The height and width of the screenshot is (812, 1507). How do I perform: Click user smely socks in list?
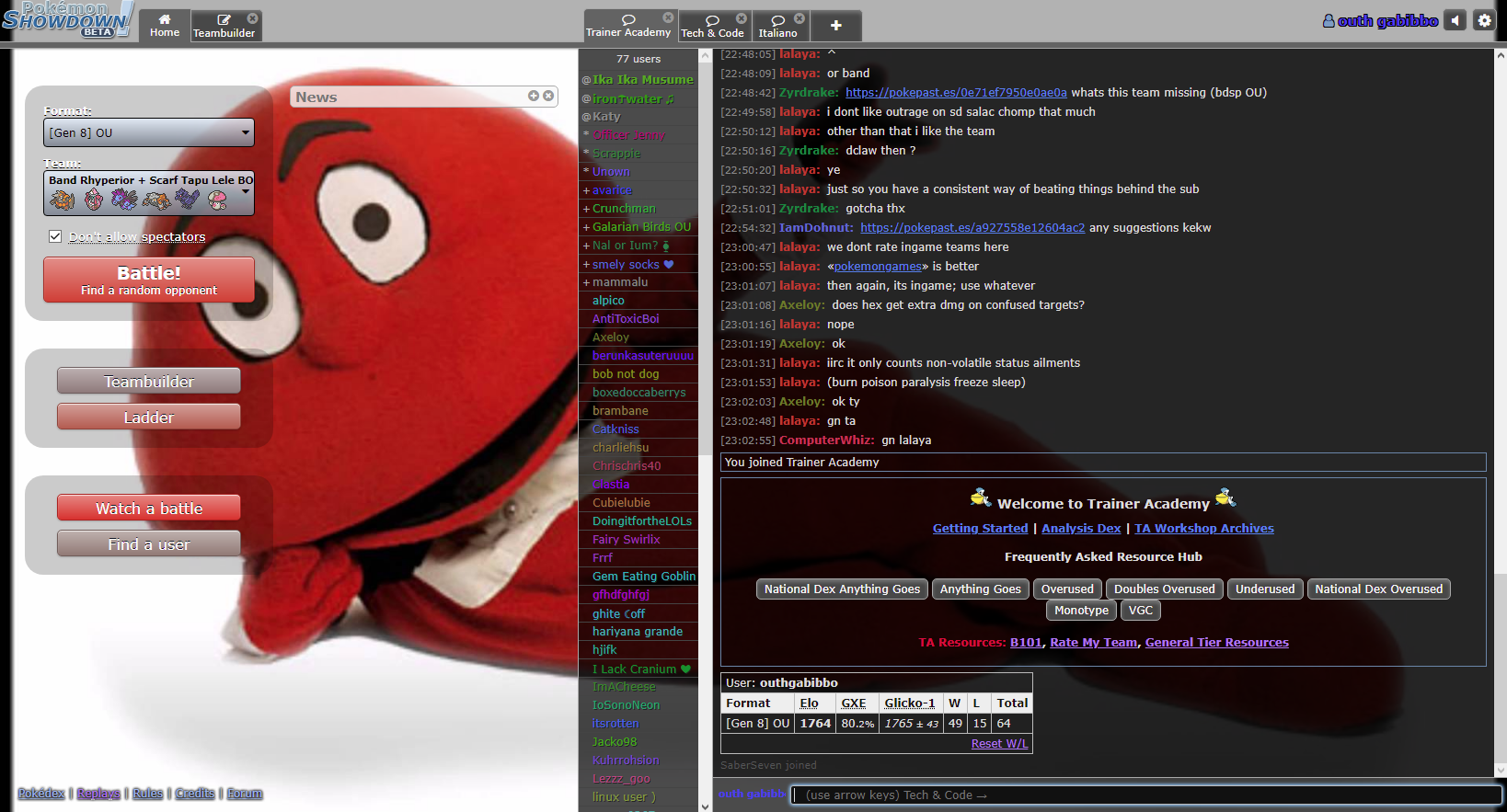tap(638, 264)
